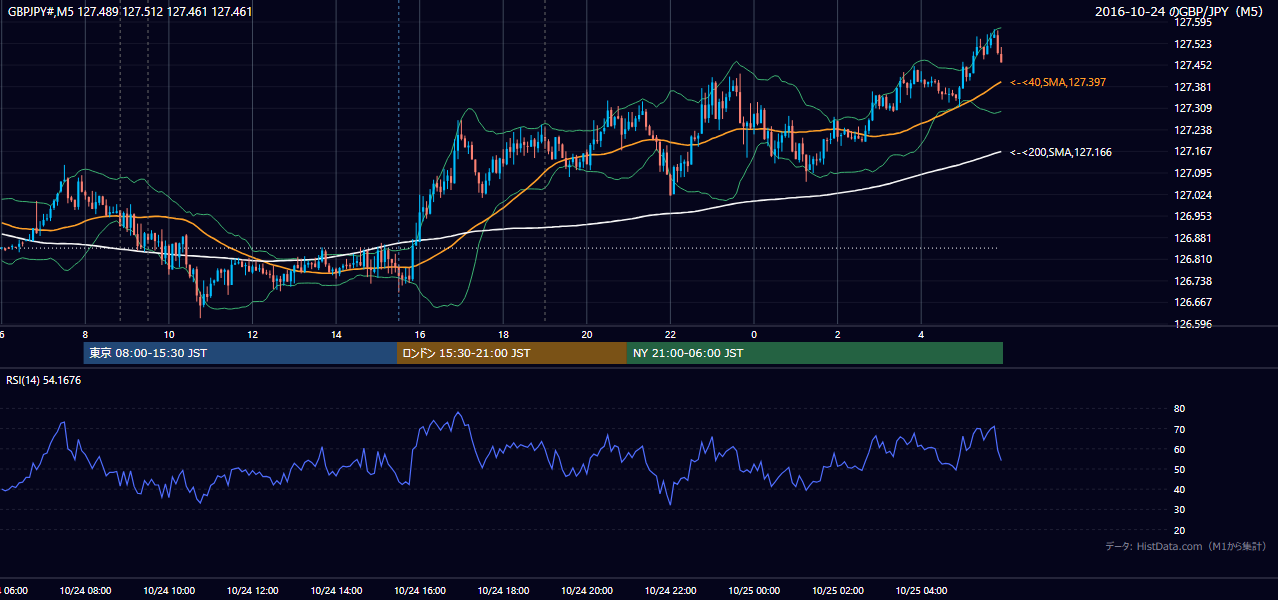The image size is (1278, 600).
Task: Click the RSI 50 level label
Action: tap(1179, 469)
